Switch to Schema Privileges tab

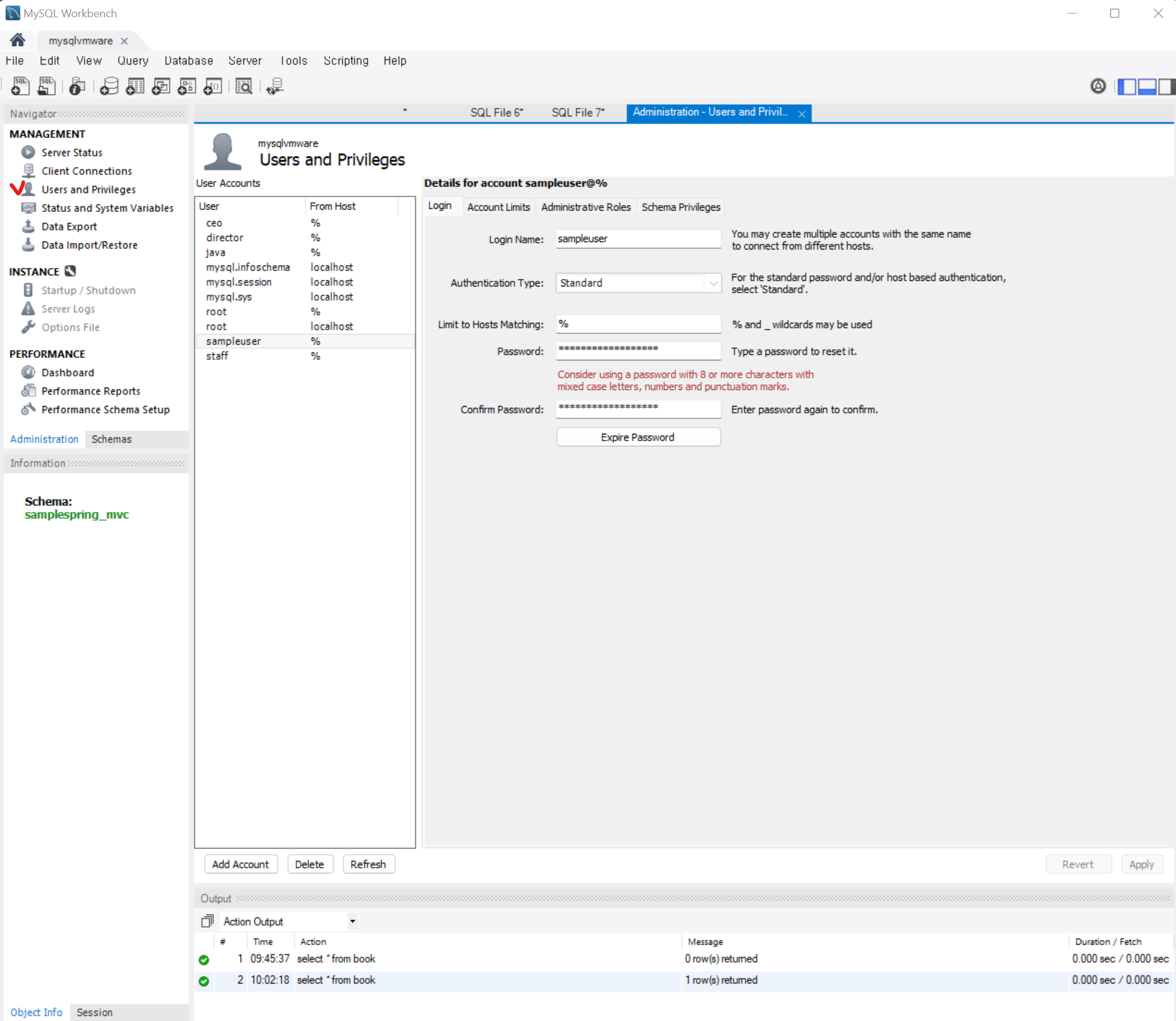coord(681,207)
